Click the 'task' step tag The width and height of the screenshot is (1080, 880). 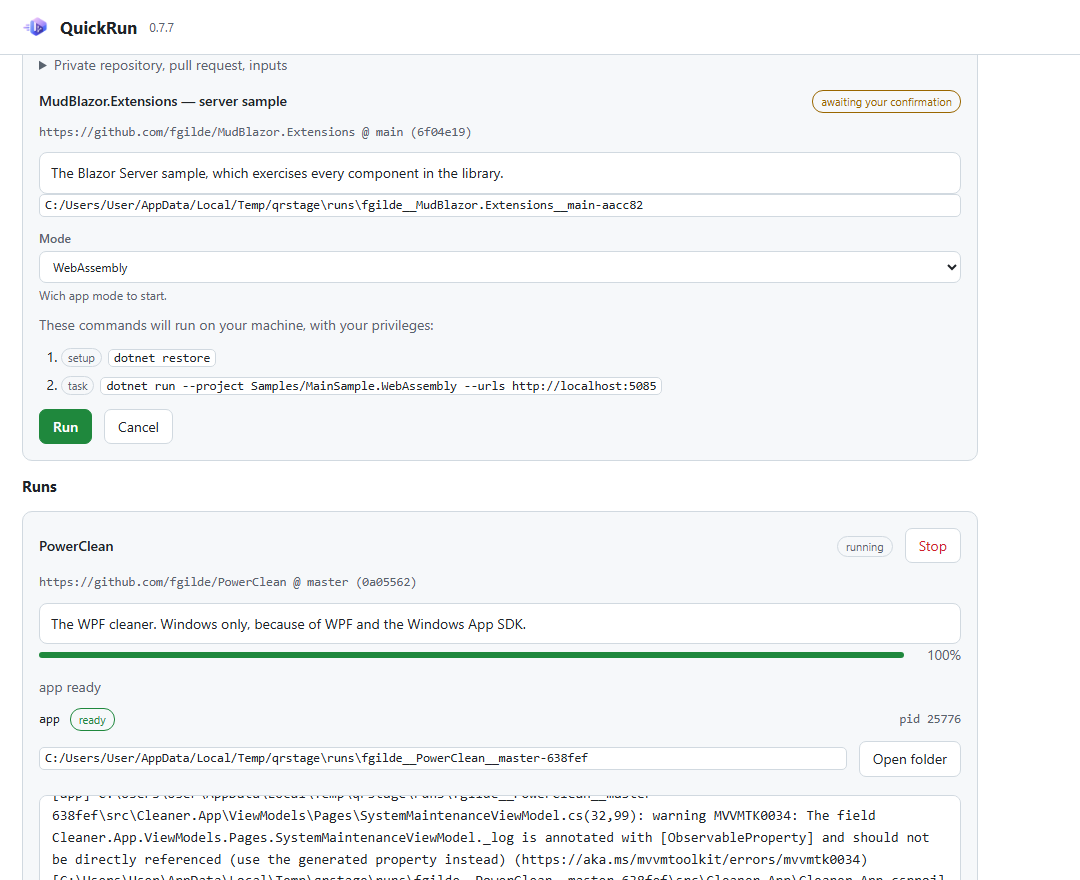click(x=78, y=386)
